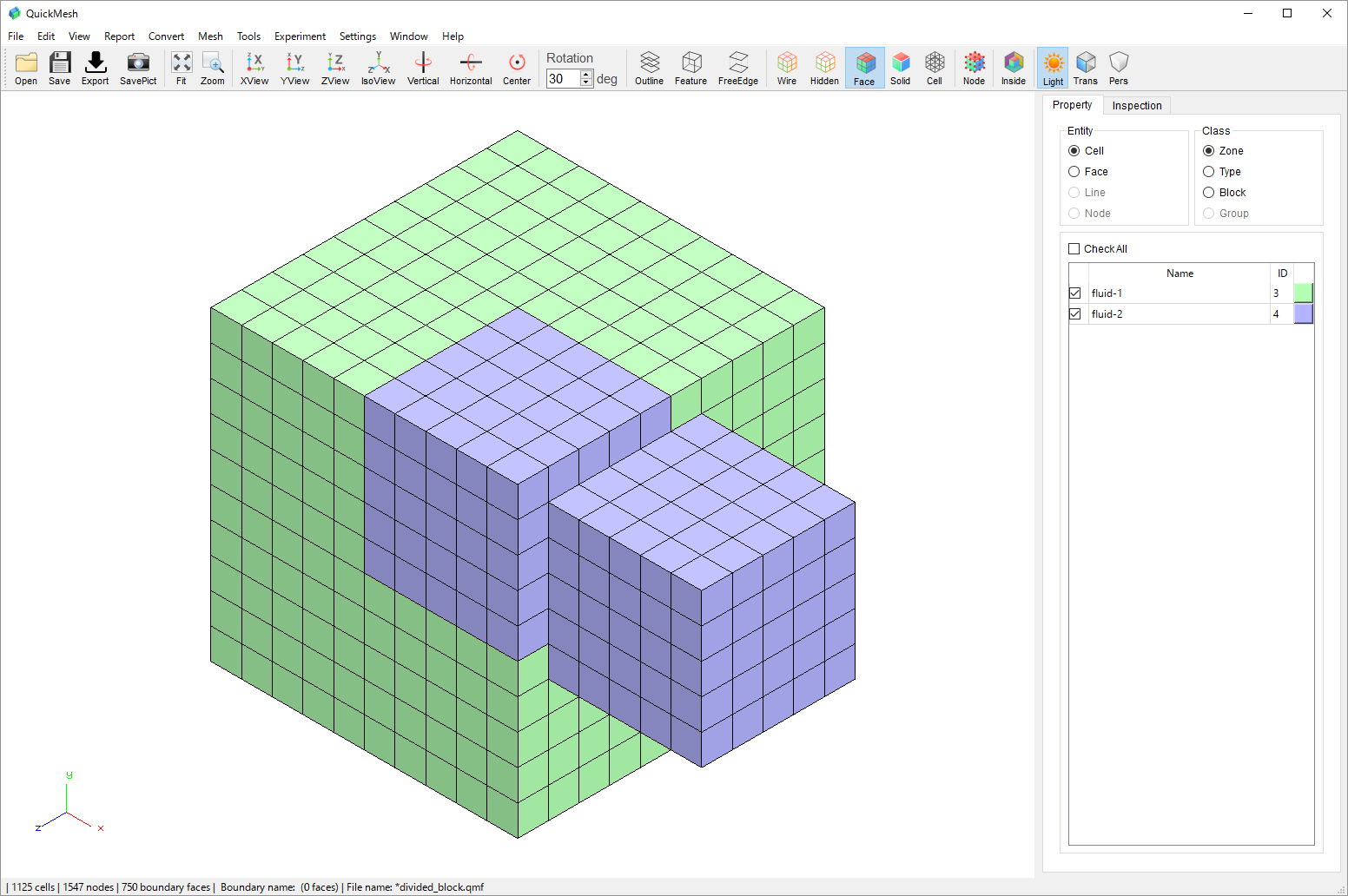Screen dimensions: 1348x896
Task: Decrease rotation angle with down stepper
Action: click(586, 83)
